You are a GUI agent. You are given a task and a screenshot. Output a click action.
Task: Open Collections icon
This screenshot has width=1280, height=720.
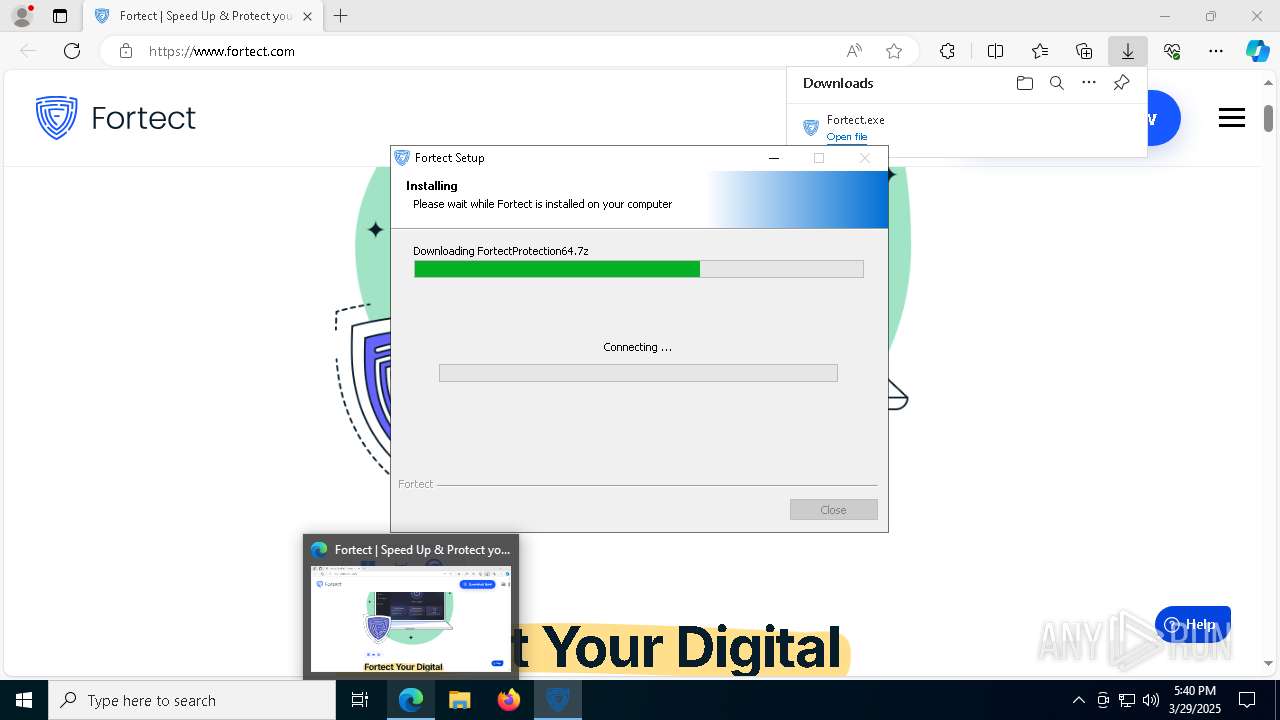tap(1084, 51)
